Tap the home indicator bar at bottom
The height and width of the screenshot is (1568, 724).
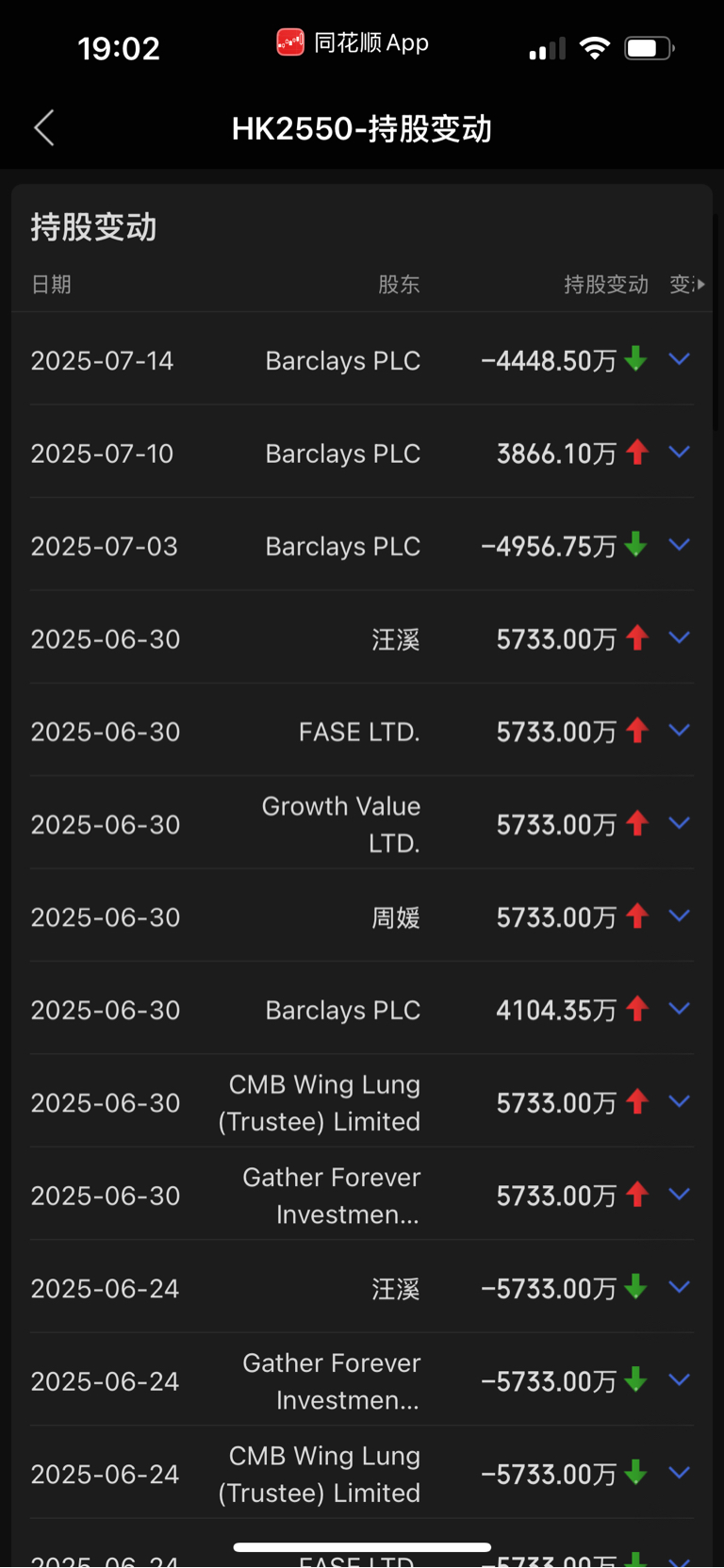362,1547
